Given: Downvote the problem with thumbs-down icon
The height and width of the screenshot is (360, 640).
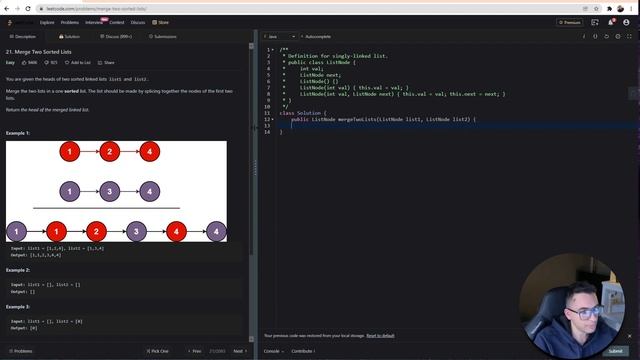Looking at the screenshot, I should pyautogui.click(x=47, y=62).
